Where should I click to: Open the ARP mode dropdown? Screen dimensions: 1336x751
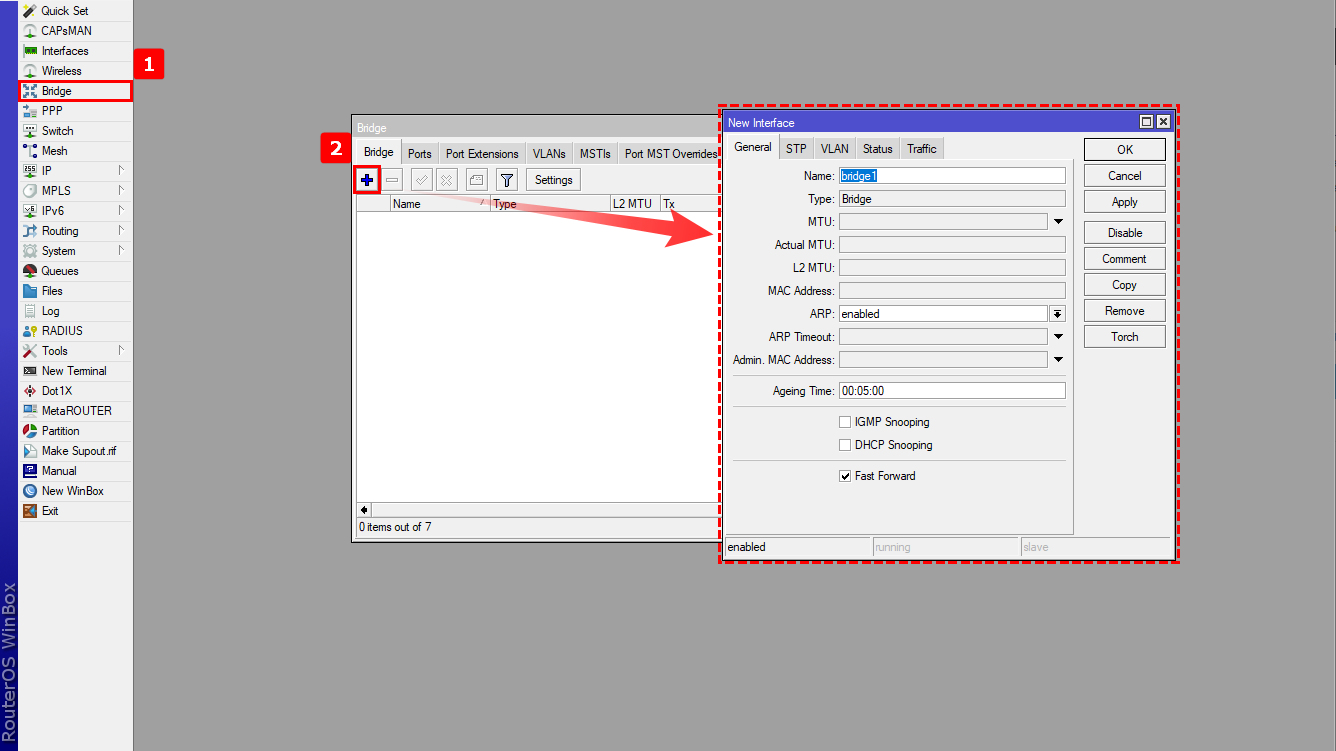point(1057,314)
